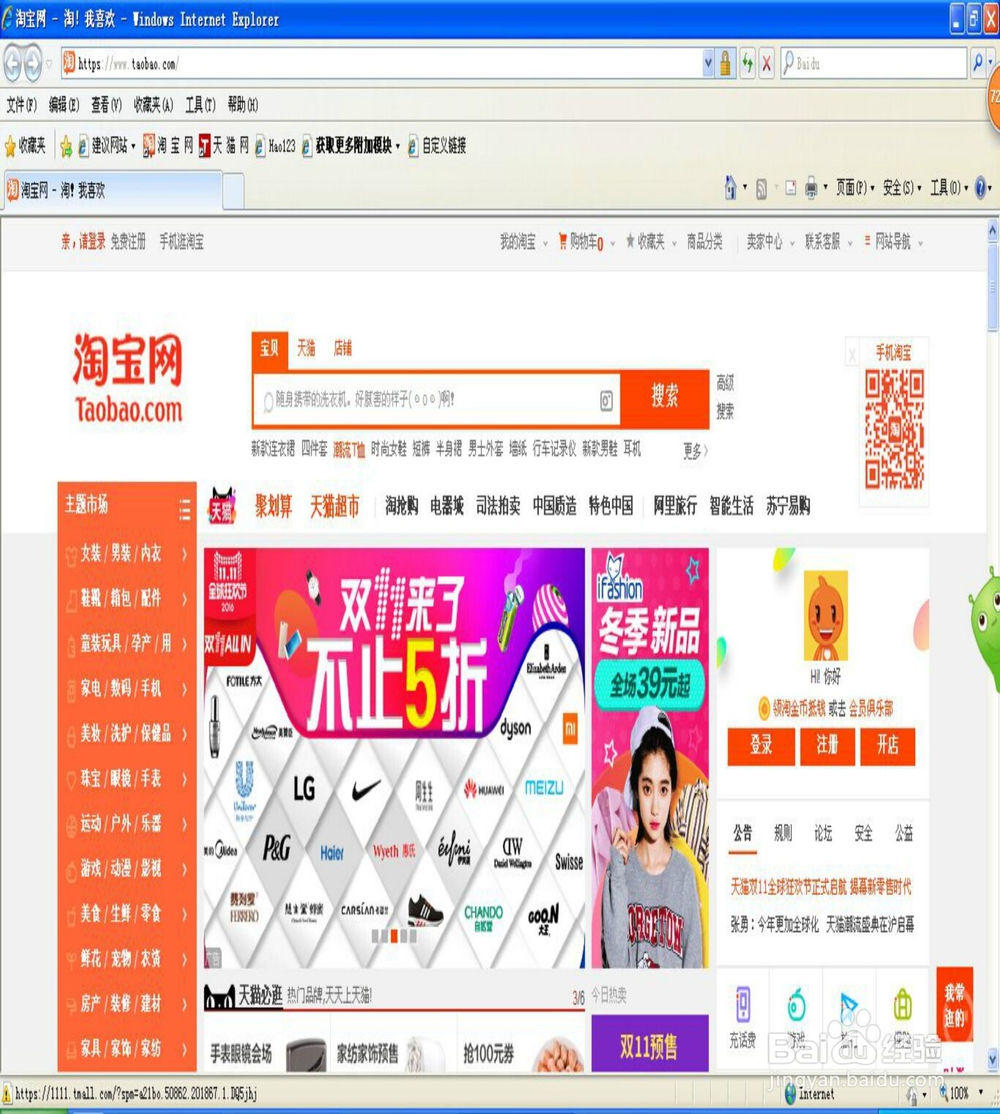Close the 手机淘宝 QR code panel

coord(852,354)
